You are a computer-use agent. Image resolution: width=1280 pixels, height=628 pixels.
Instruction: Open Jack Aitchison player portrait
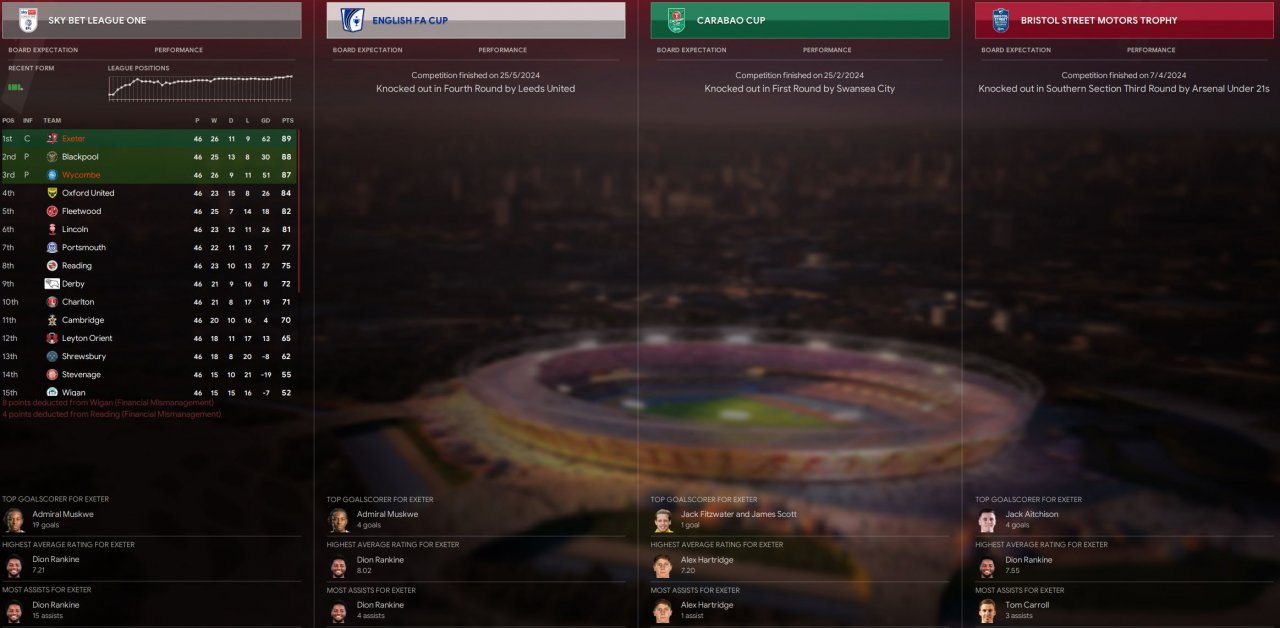click(987, 520)
